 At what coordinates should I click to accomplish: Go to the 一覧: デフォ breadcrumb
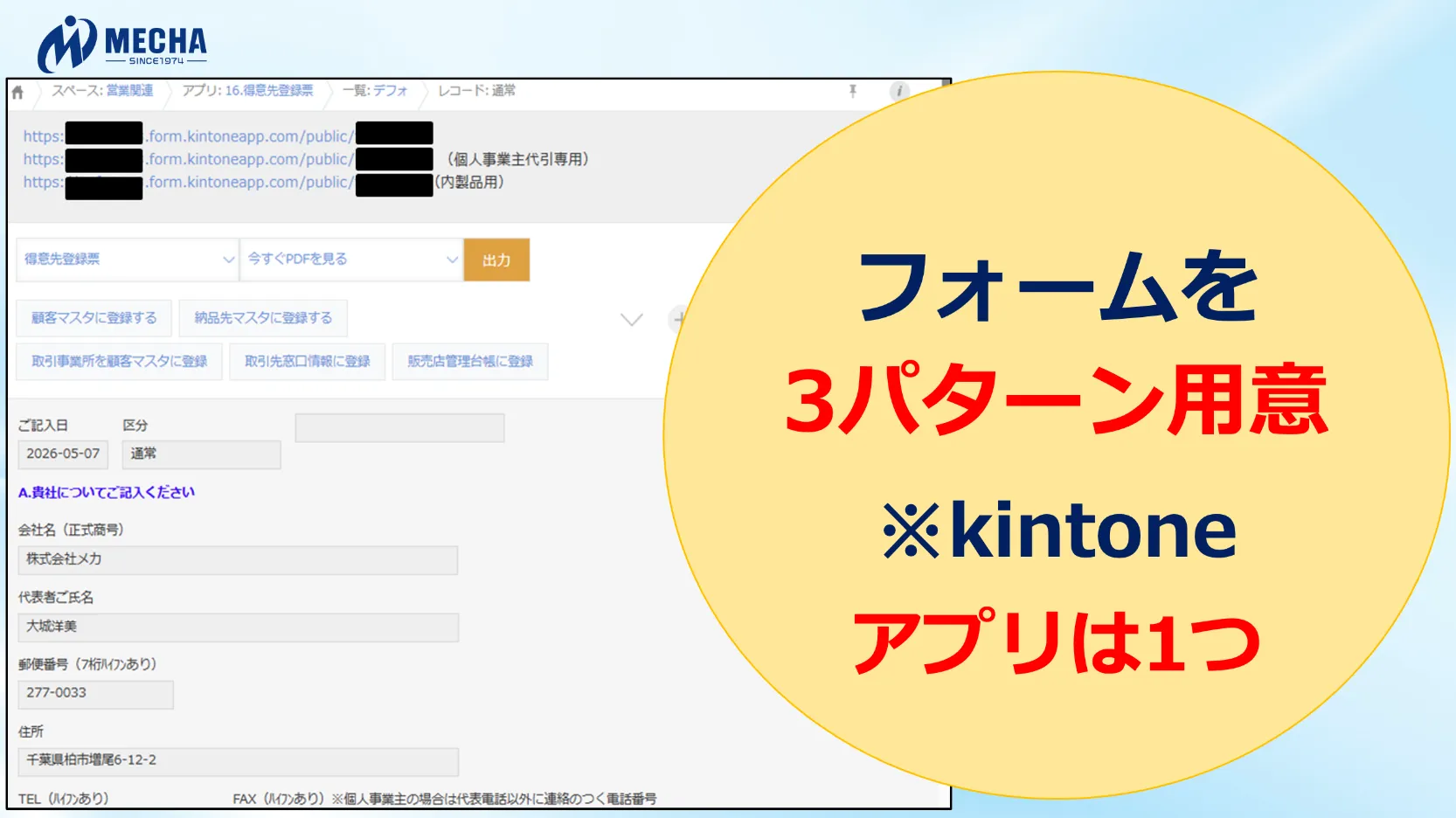pyautogui.click(x=375, y=91)
